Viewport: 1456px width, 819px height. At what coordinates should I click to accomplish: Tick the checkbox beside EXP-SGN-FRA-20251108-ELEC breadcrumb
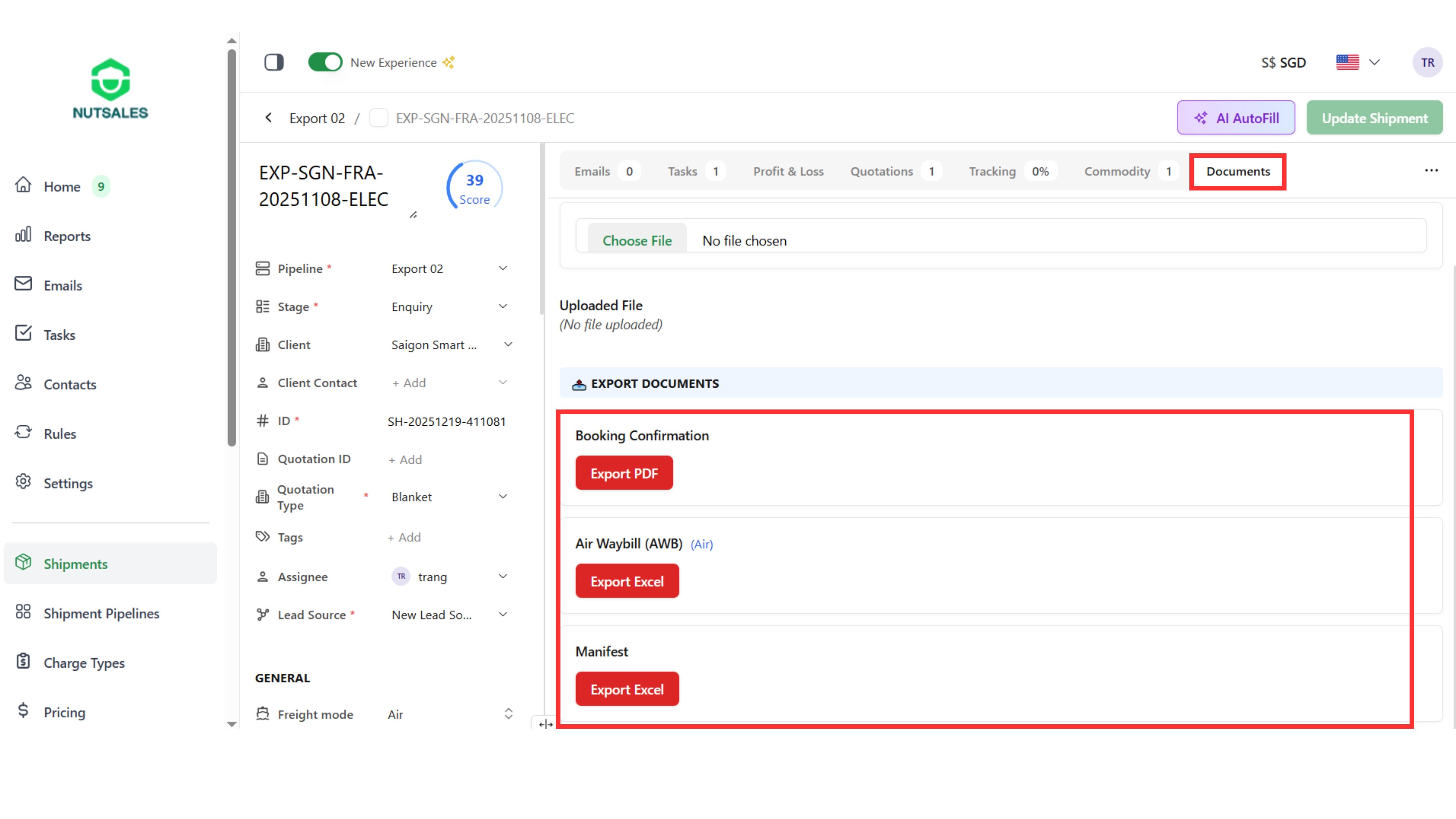[x=379, y=118]
